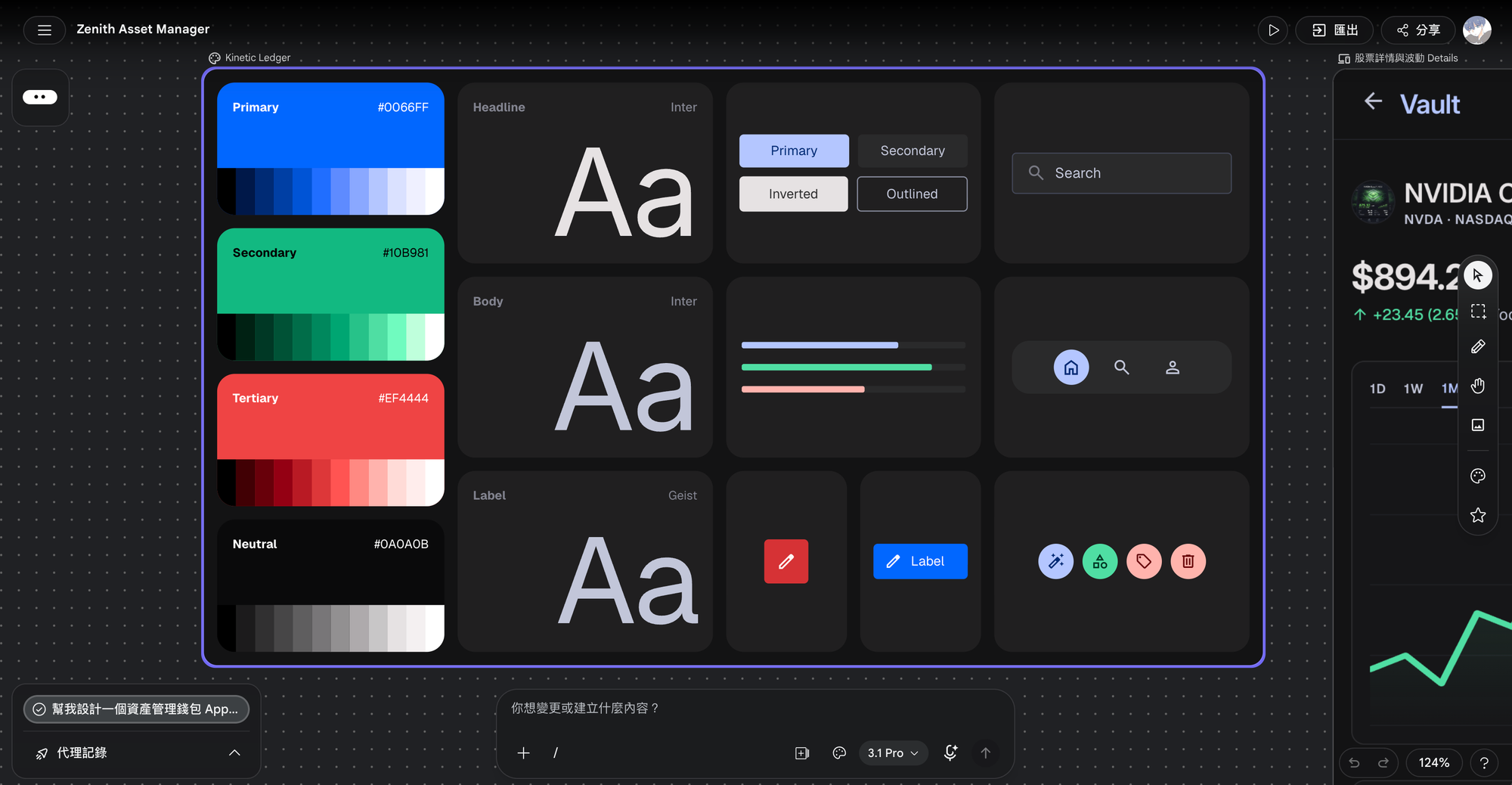Toggle the 幫我設計一個資產管理錢包 App task chip
1512x785 pixels.
[136, 709]
